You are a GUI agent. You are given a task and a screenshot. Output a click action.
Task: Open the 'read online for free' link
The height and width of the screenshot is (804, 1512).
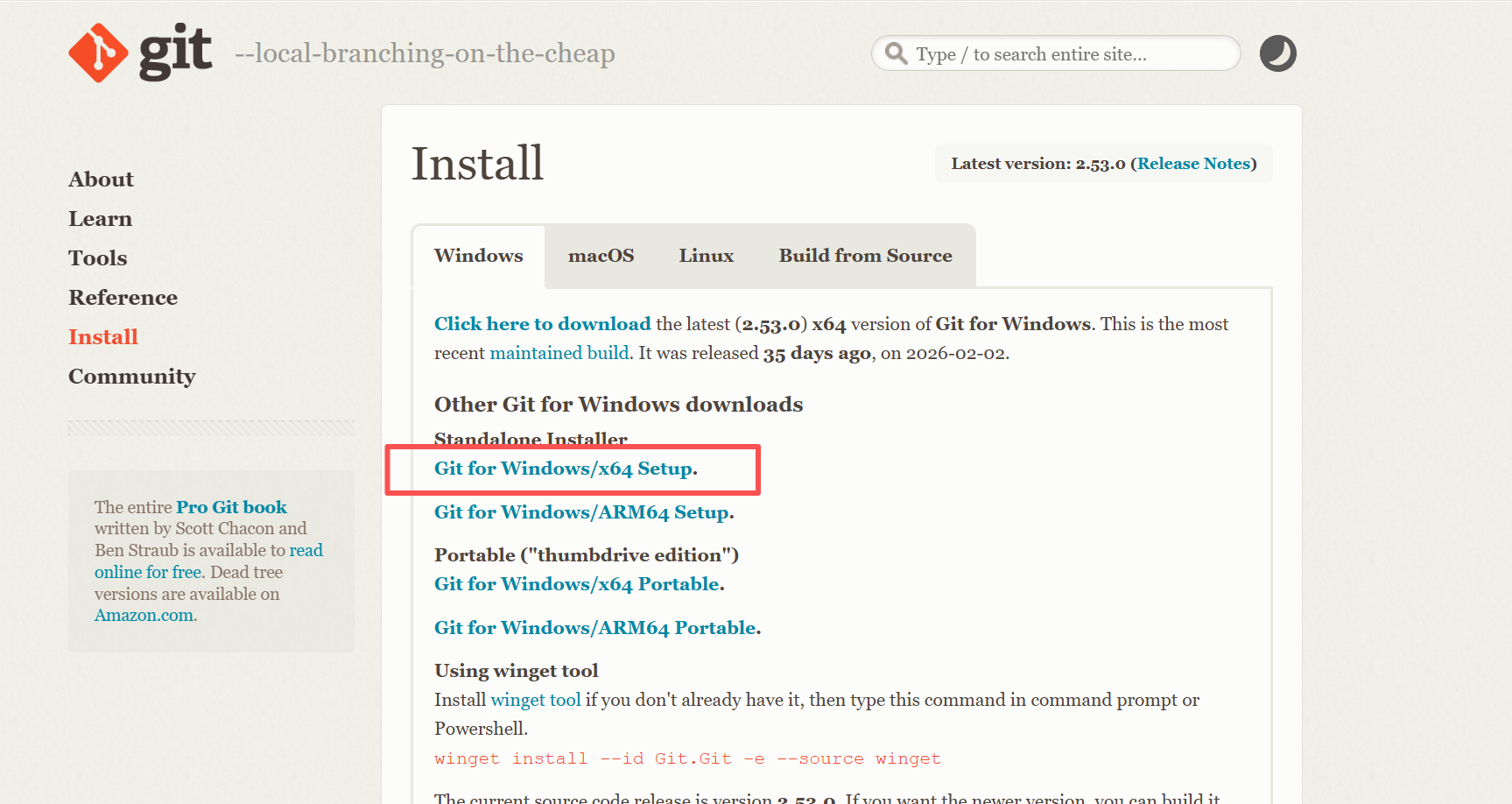(x=208, y=561)
